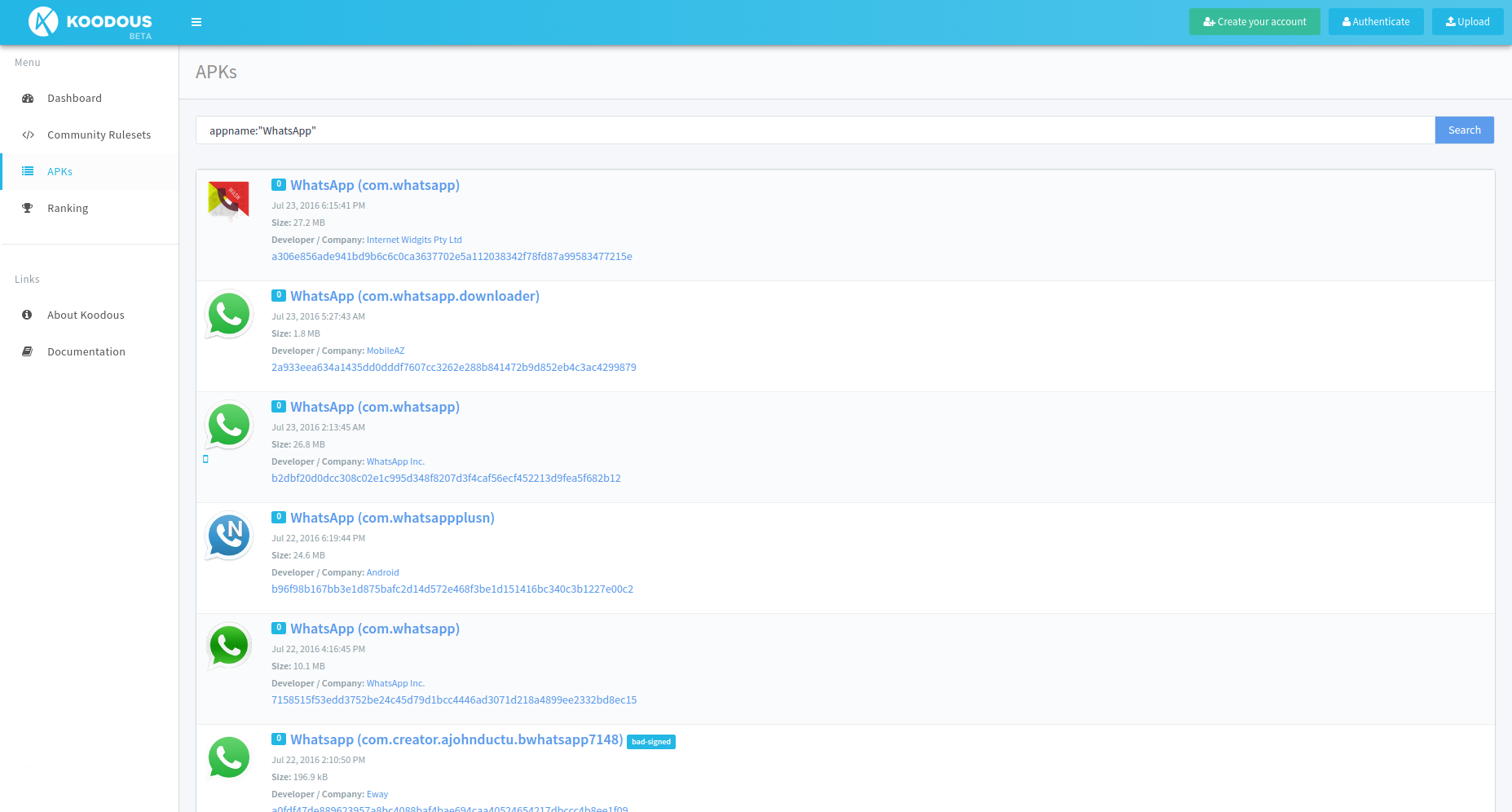
Task: Click rating badge of bwhatsapp7148 entry
Action: pyautogui.click(x=279, y=739)
